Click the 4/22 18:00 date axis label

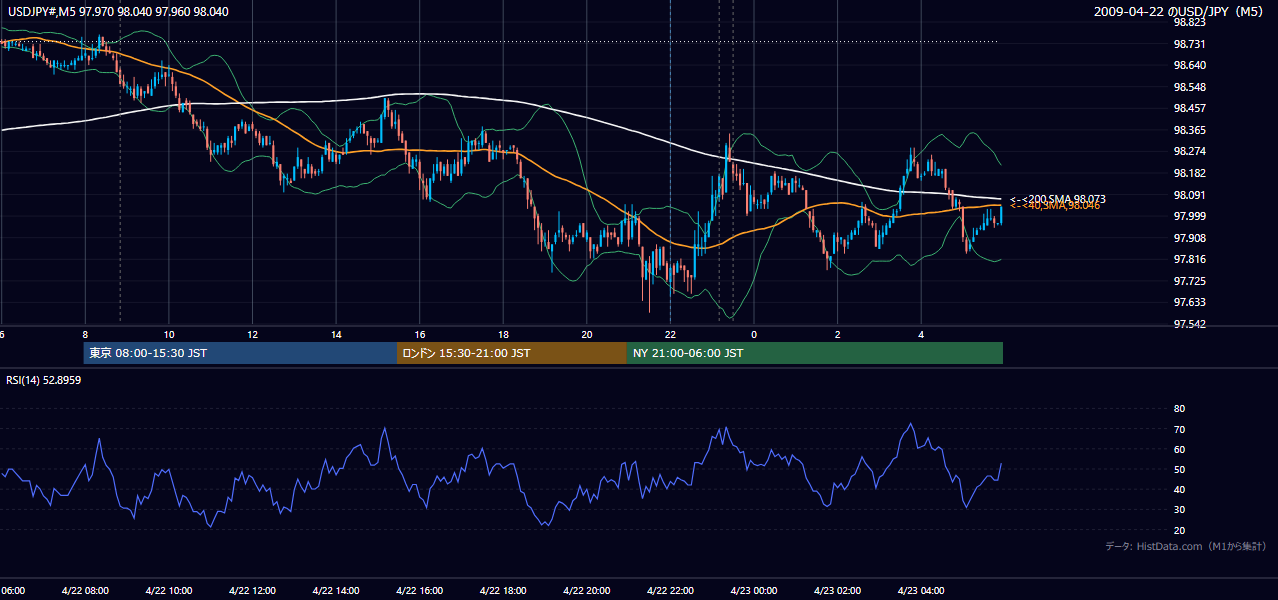502,590
